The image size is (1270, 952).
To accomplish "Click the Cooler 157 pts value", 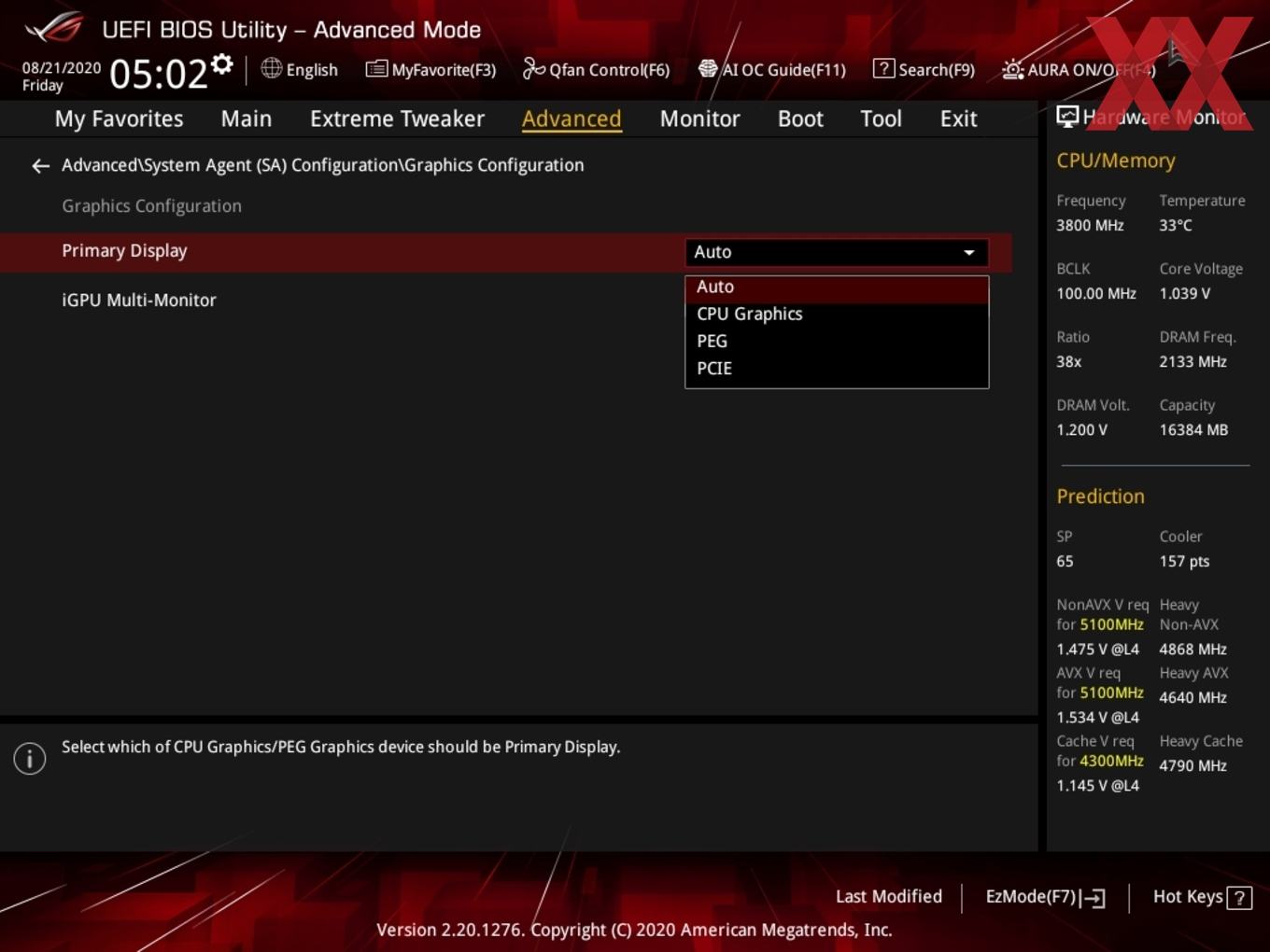I will pyautogui.click(x=1184, y=562).
